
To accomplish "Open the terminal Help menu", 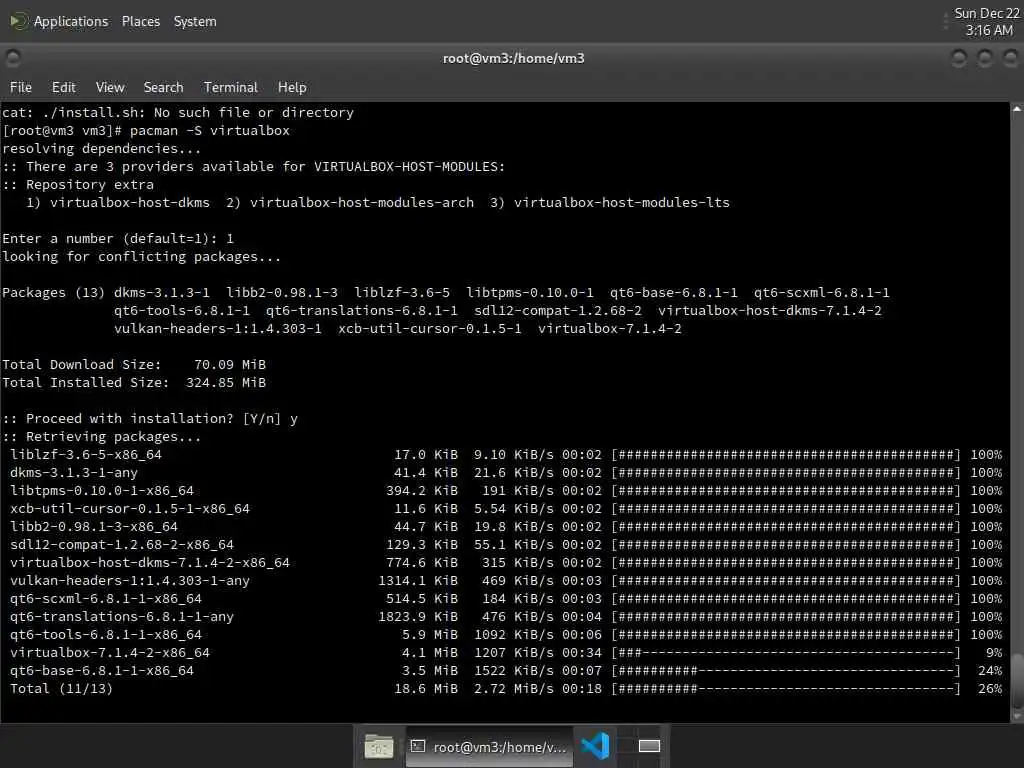I will pyautogui.click(x=292, y=87).
